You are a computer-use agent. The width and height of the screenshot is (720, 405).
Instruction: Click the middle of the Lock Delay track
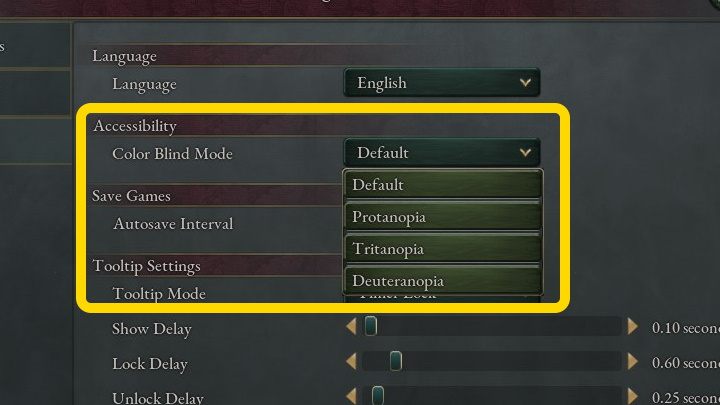491,362
